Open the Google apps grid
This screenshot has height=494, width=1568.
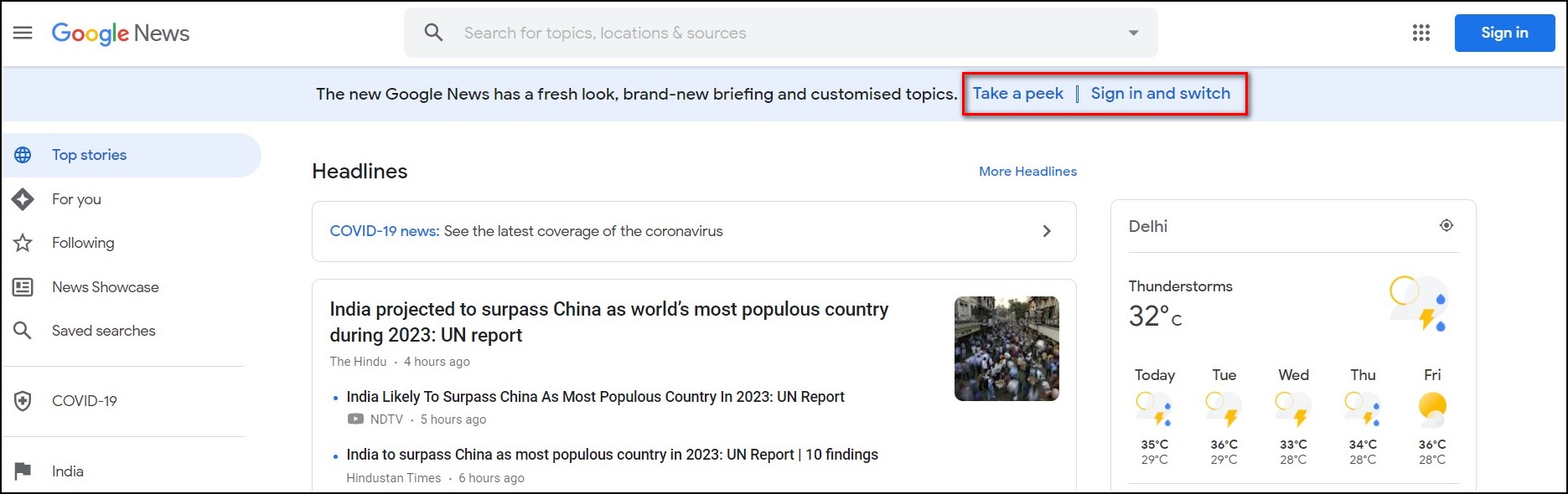click(1421, 33)
